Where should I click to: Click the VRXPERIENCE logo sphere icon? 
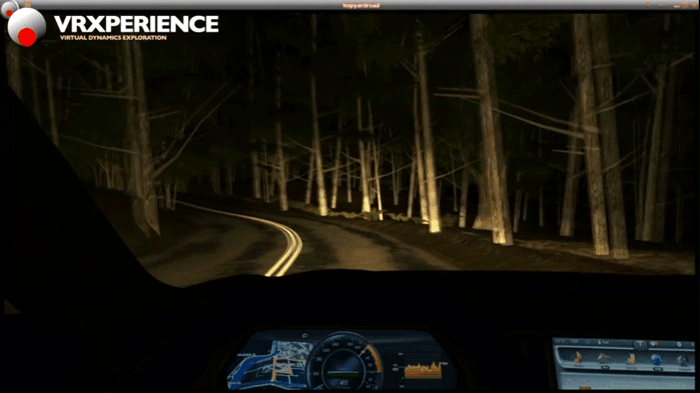(x=26, y=26)
